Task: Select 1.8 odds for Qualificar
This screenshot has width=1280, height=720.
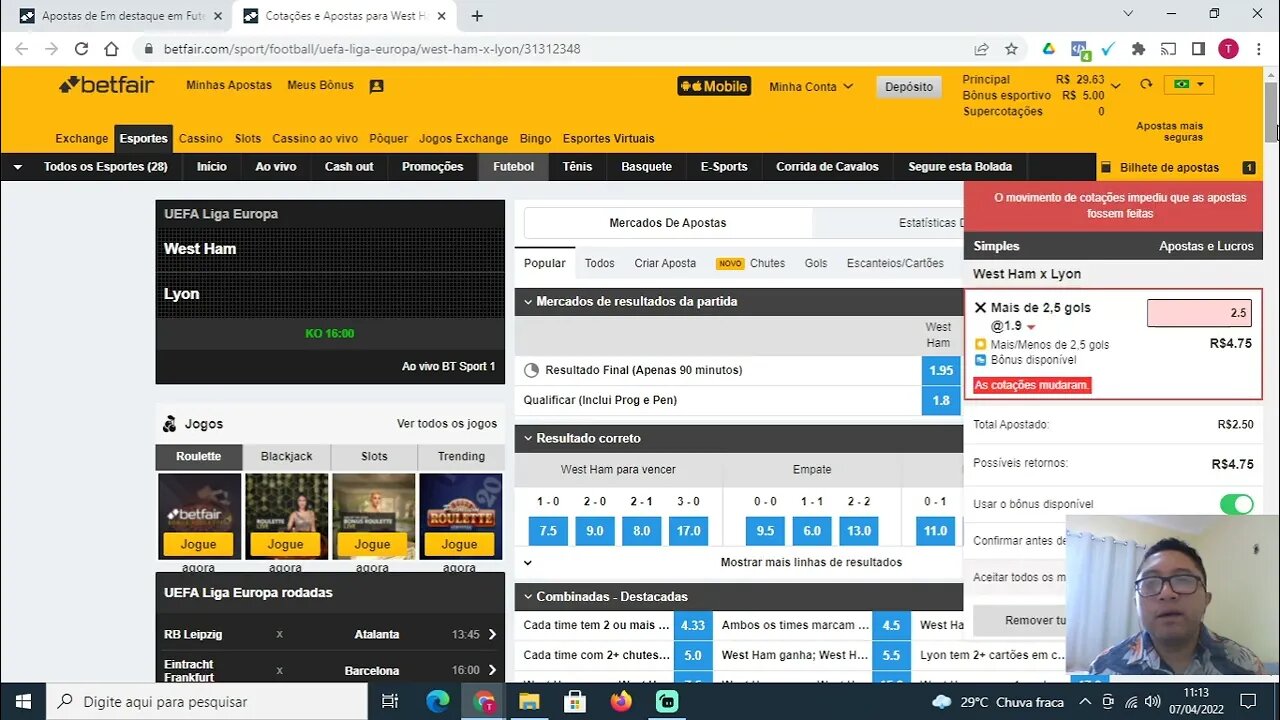Action: [x=941, y=400]
